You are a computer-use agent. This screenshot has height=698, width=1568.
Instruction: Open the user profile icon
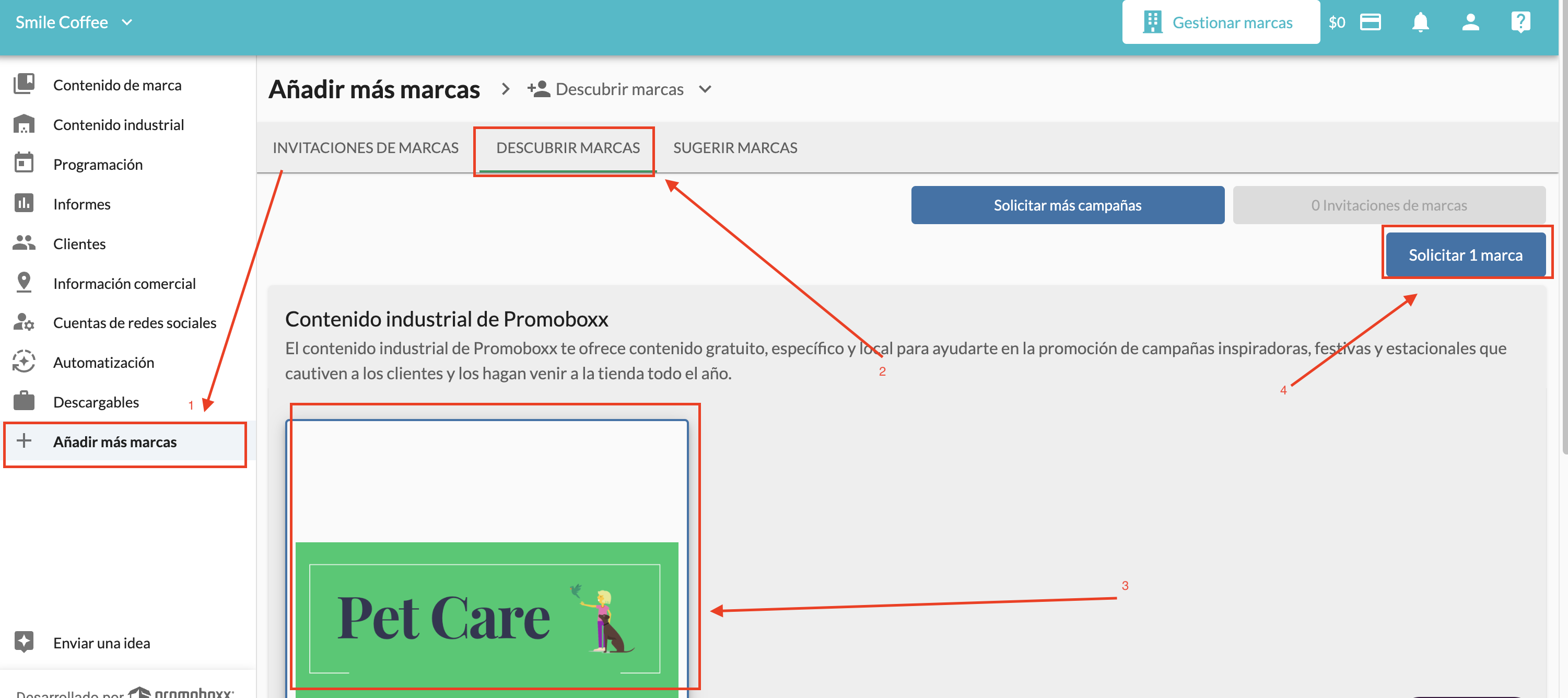pos(1471,22)
